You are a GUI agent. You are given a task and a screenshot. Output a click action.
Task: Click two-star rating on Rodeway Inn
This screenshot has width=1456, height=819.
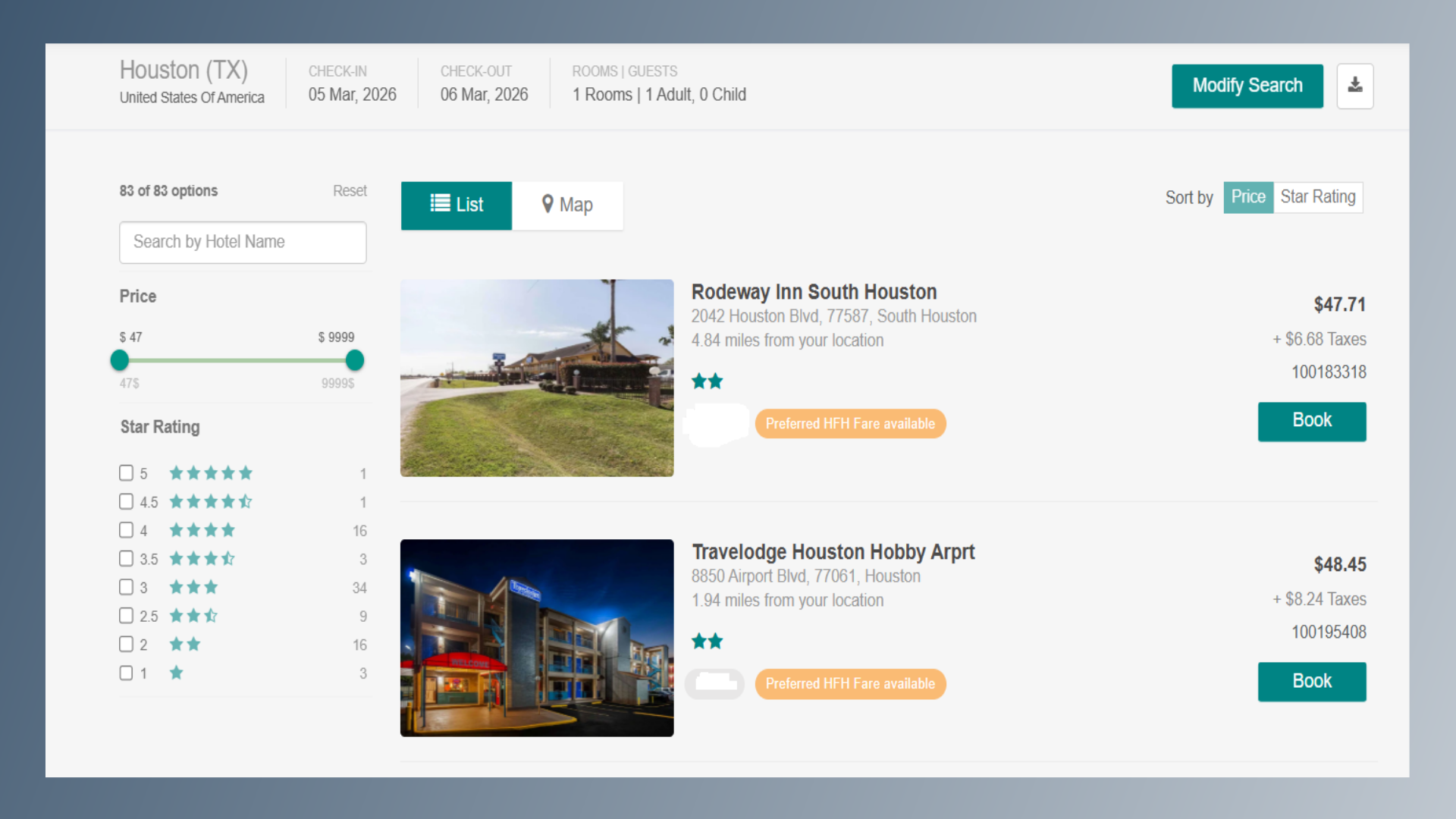[x=707, y=381]
